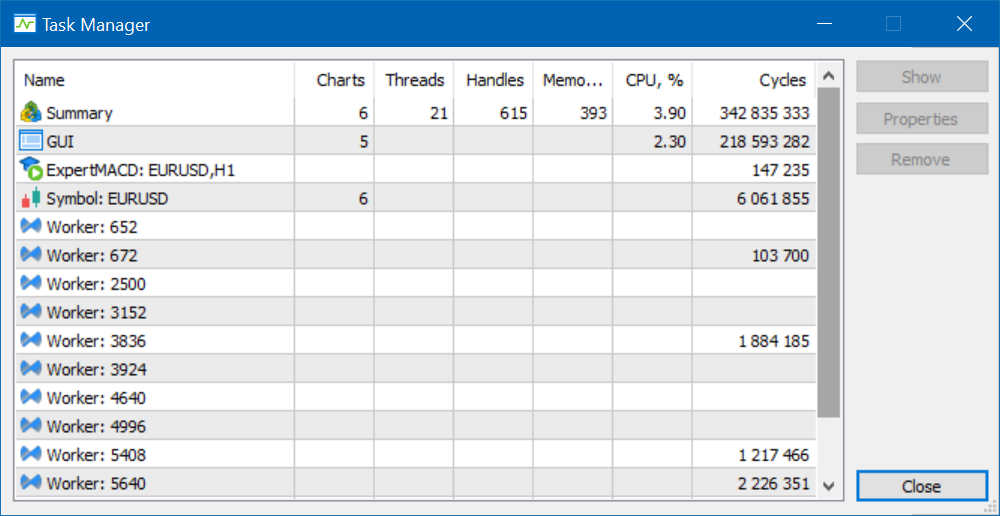
Task: Click the Worker: 652 icon
Action: click(31, 227)
